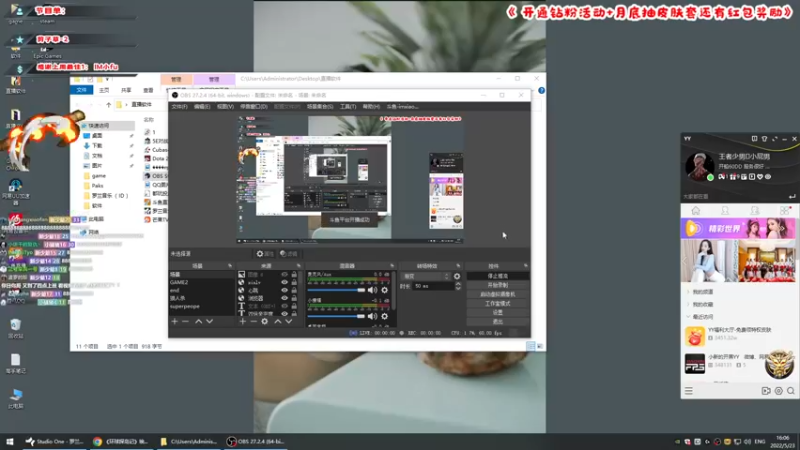
Task: Toggle visibility of the bottom text source
Action: coord(284,313)
